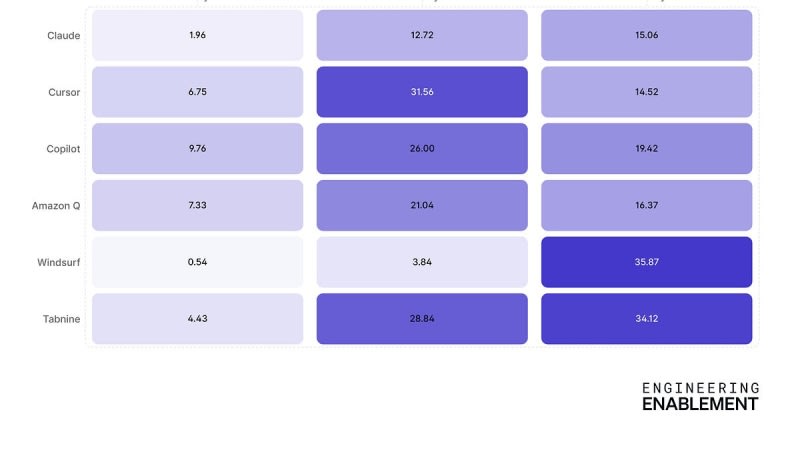This screenshot has width=800, height=450.
Task: Select the dark cell showing 31.56
Action: (x=422, y=92)
